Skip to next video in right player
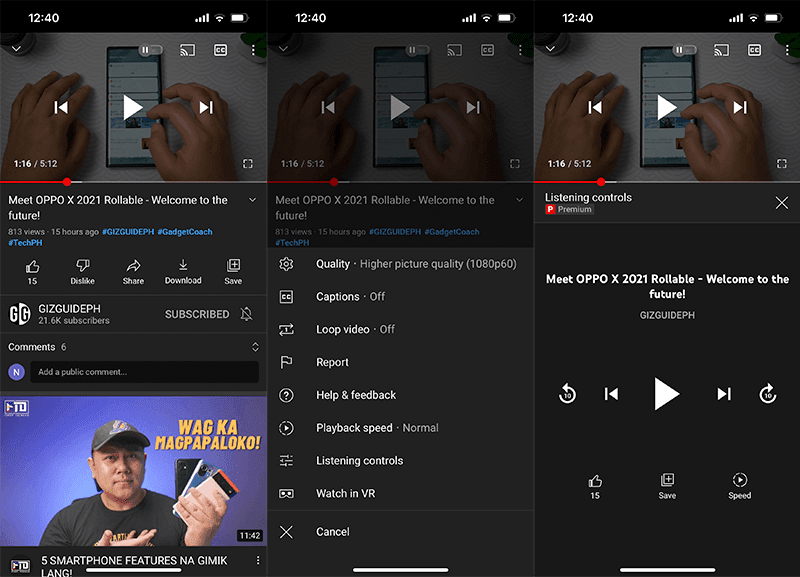 click(x=740, y=108)
